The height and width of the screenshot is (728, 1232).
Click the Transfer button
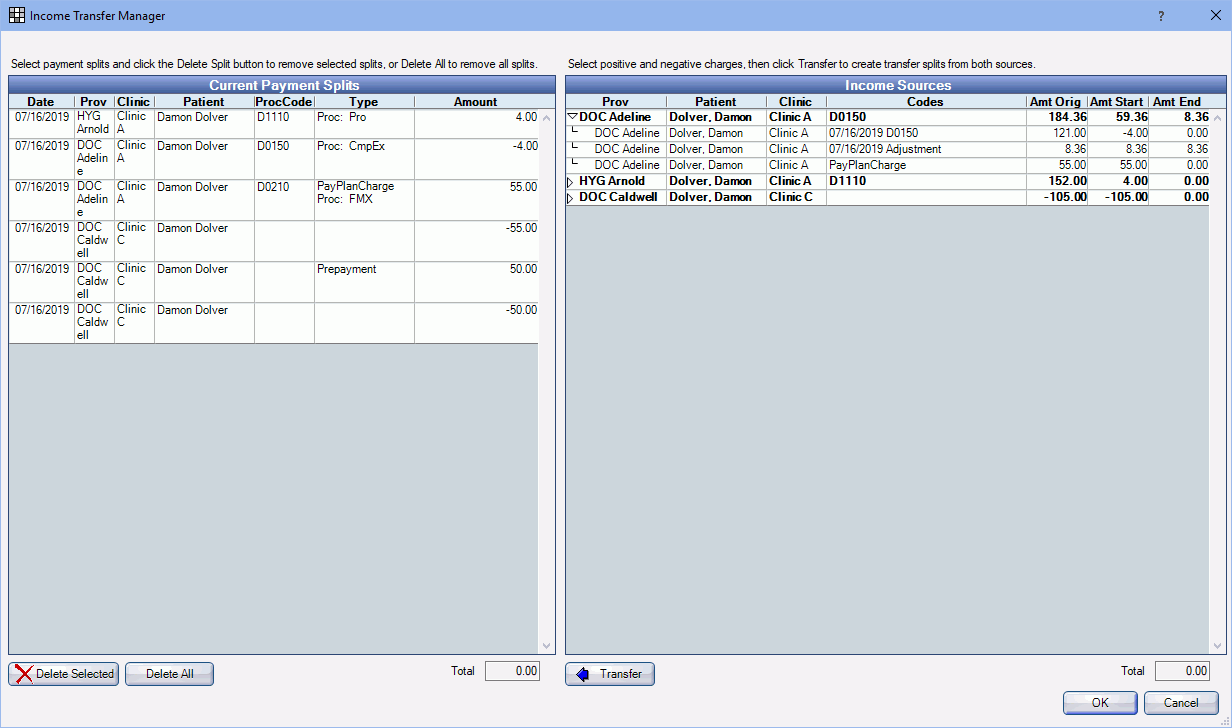(x=610, y=674)
